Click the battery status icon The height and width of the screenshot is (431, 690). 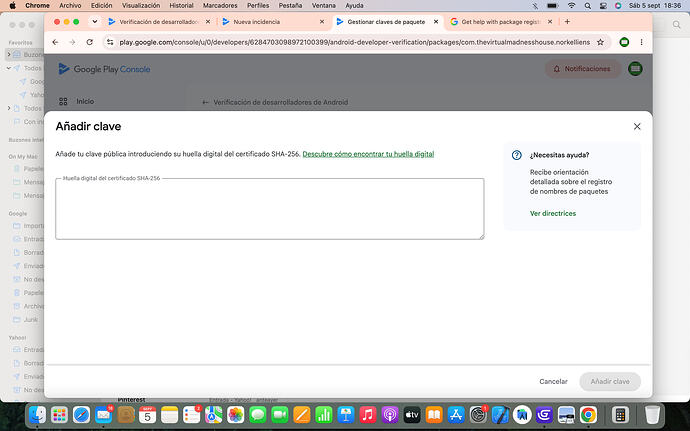click(x=552, y=6)
